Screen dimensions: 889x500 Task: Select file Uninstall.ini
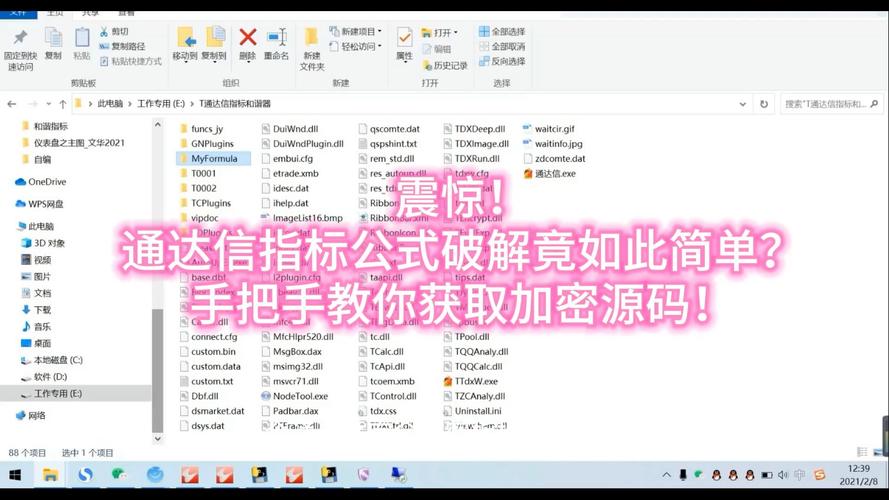coord(472,411)
